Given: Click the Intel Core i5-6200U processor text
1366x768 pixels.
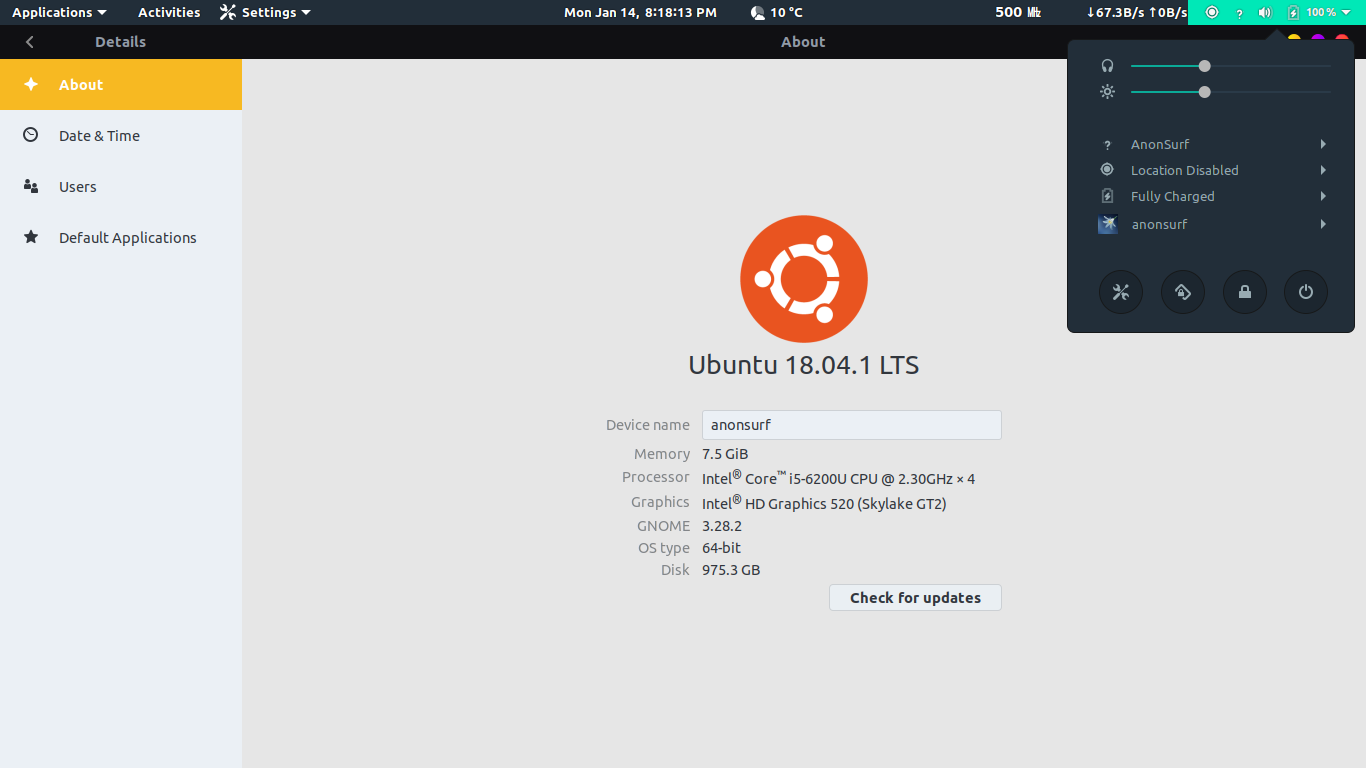Looking at the screenshot, I should (x=838, y=478).
